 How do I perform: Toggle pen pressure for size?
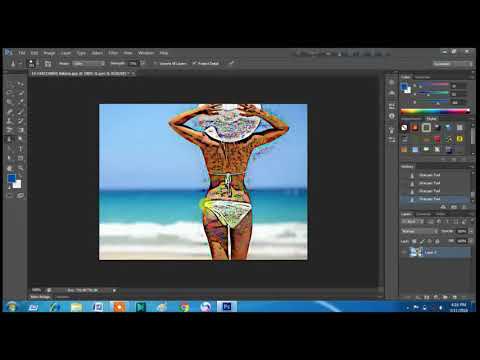point(231,63)
